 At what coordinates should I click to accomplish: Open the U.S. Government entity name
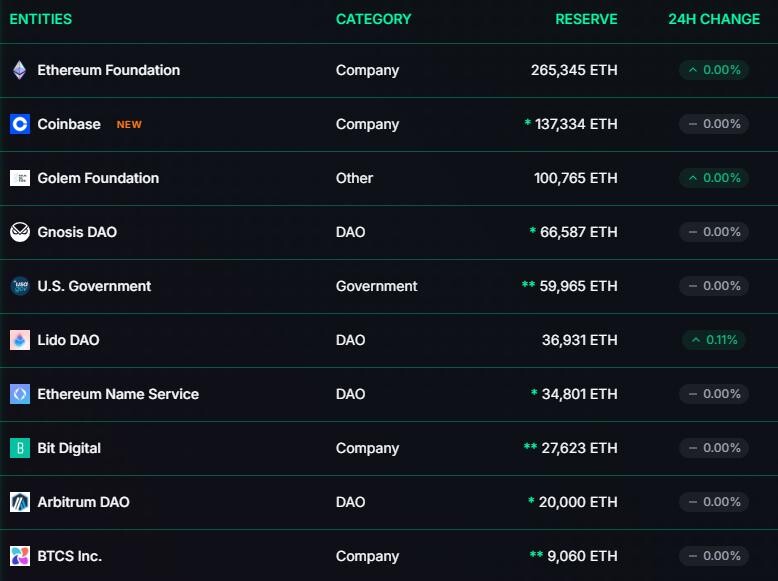pyautogui.click(x=94, y=286)
